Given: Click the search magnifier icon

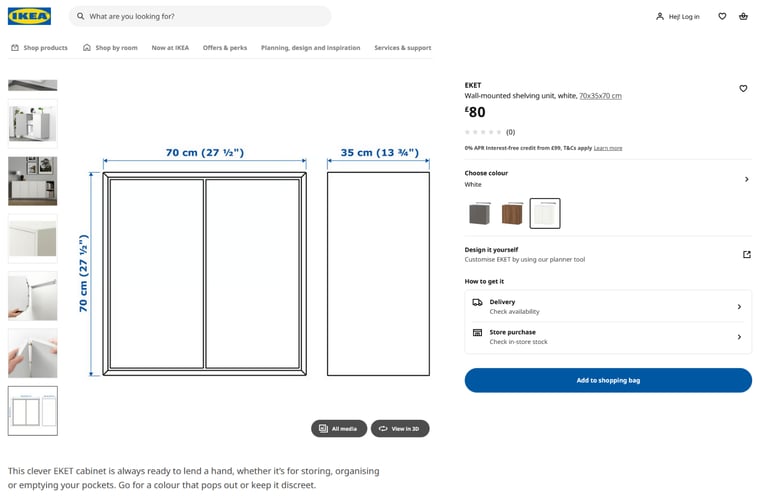Looking at the screenshot, I should [x=81, y=16].
